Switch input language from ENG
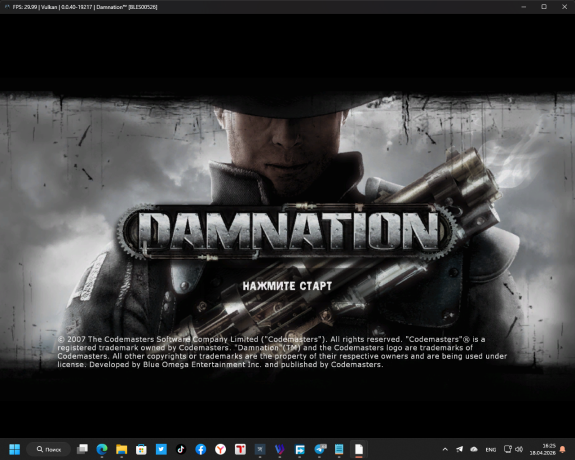The height and width of the screenshot is (460, 575). 491,449
